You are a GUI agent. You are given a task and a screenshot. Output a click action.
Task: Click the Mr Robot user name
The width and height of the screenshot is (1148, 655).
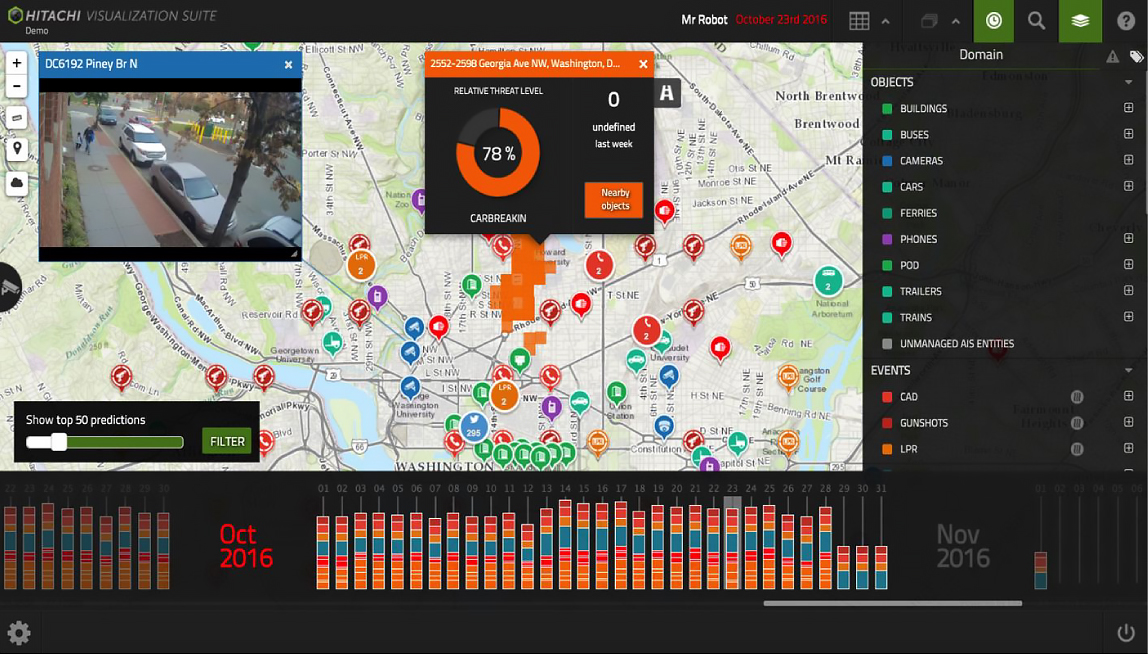tap(704, 20)
